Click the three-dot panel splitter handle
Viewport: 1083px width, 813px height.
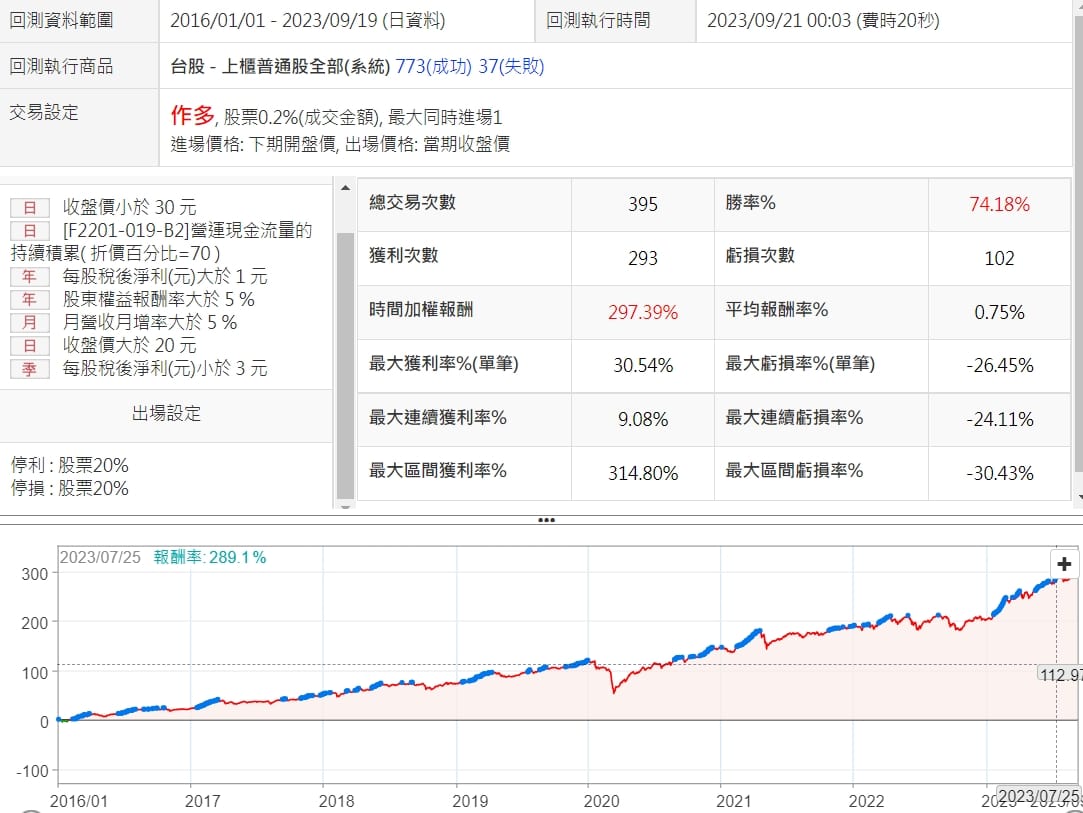pyautogui.click(x=546, y=520)
